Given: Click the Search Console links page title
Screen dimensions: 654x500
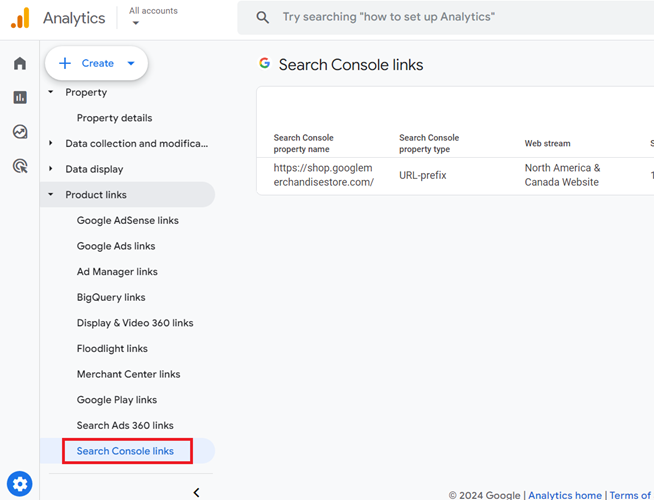Looking at the screenshot, I should [x=351, y=65].
